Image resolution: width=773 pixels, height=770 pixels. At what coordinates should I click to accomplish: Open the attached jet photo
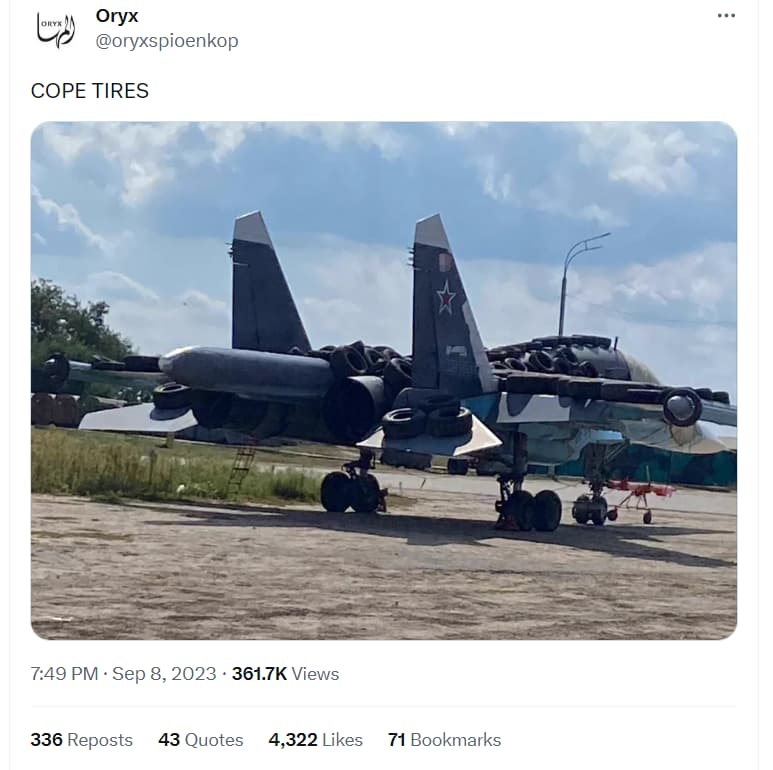point(384,380)
